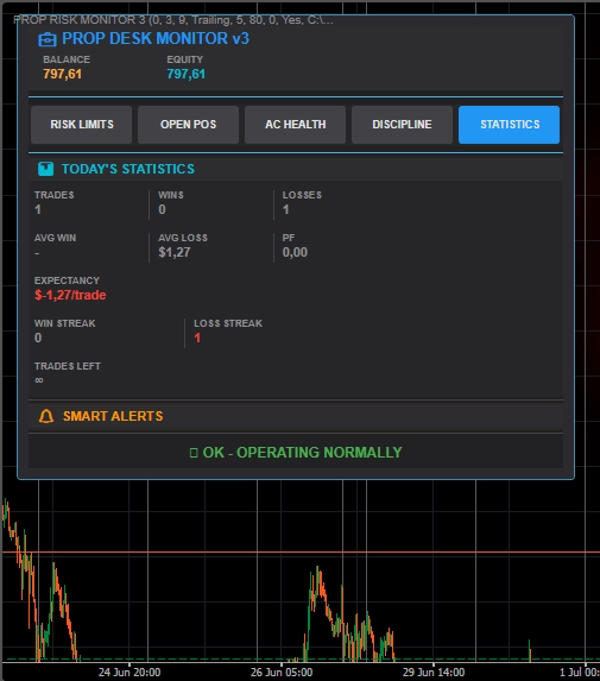
Task: Click the Losses count value
Action: click(286, 209)
